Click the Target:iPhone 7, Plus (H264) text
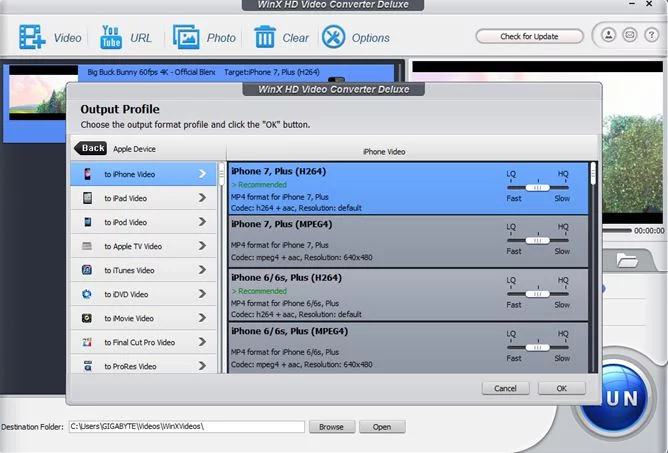The image size is (668, 453). click(272, 72)
